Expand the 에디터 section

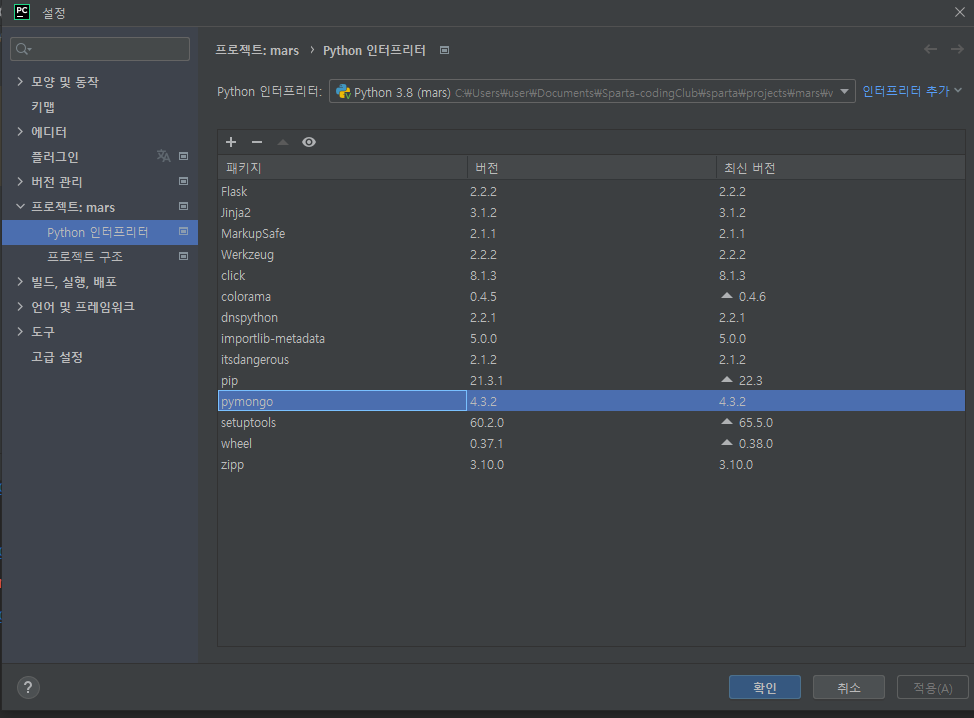[x=20, y=132]
